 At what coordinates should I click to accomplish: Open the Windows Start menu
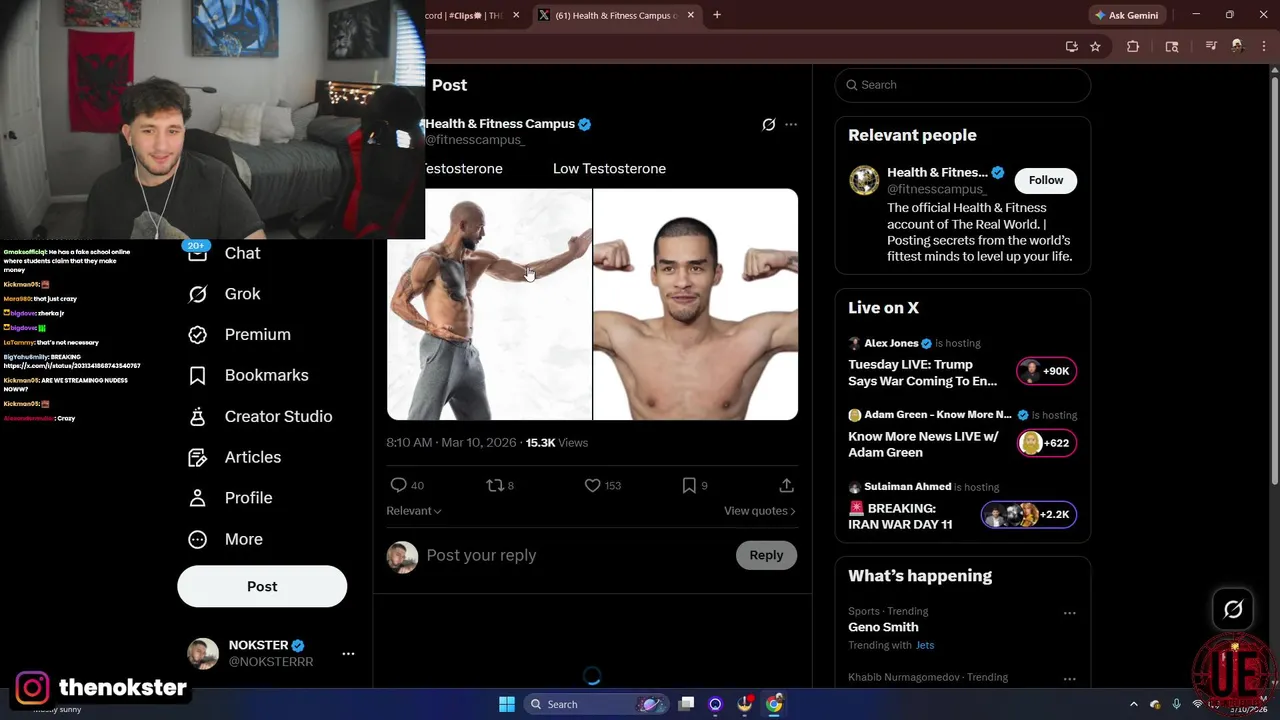507,704
